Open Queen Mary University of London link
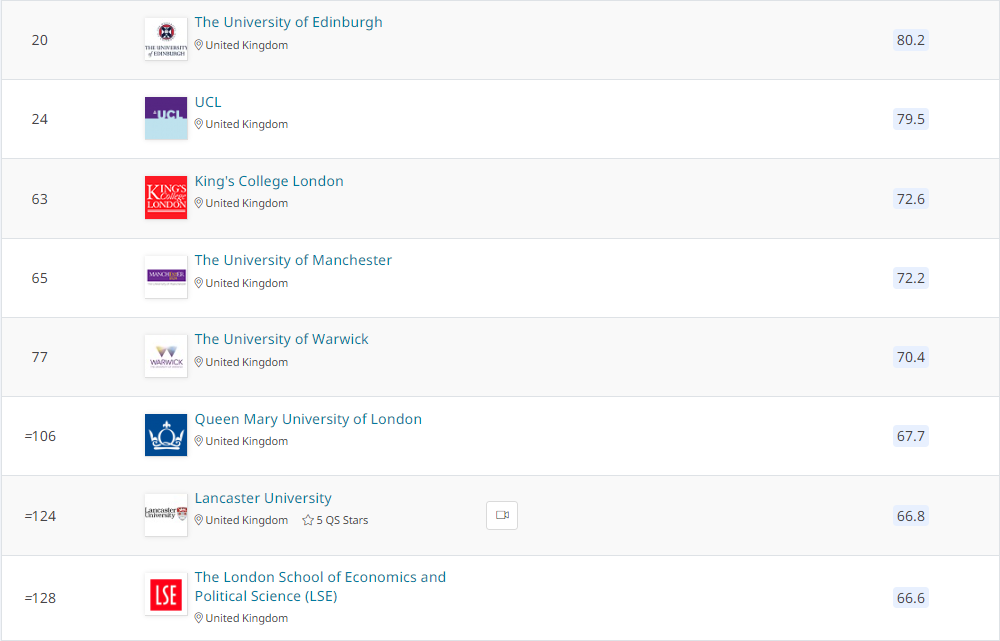This screenshot has width=1000, height=641. pos(308,419)
